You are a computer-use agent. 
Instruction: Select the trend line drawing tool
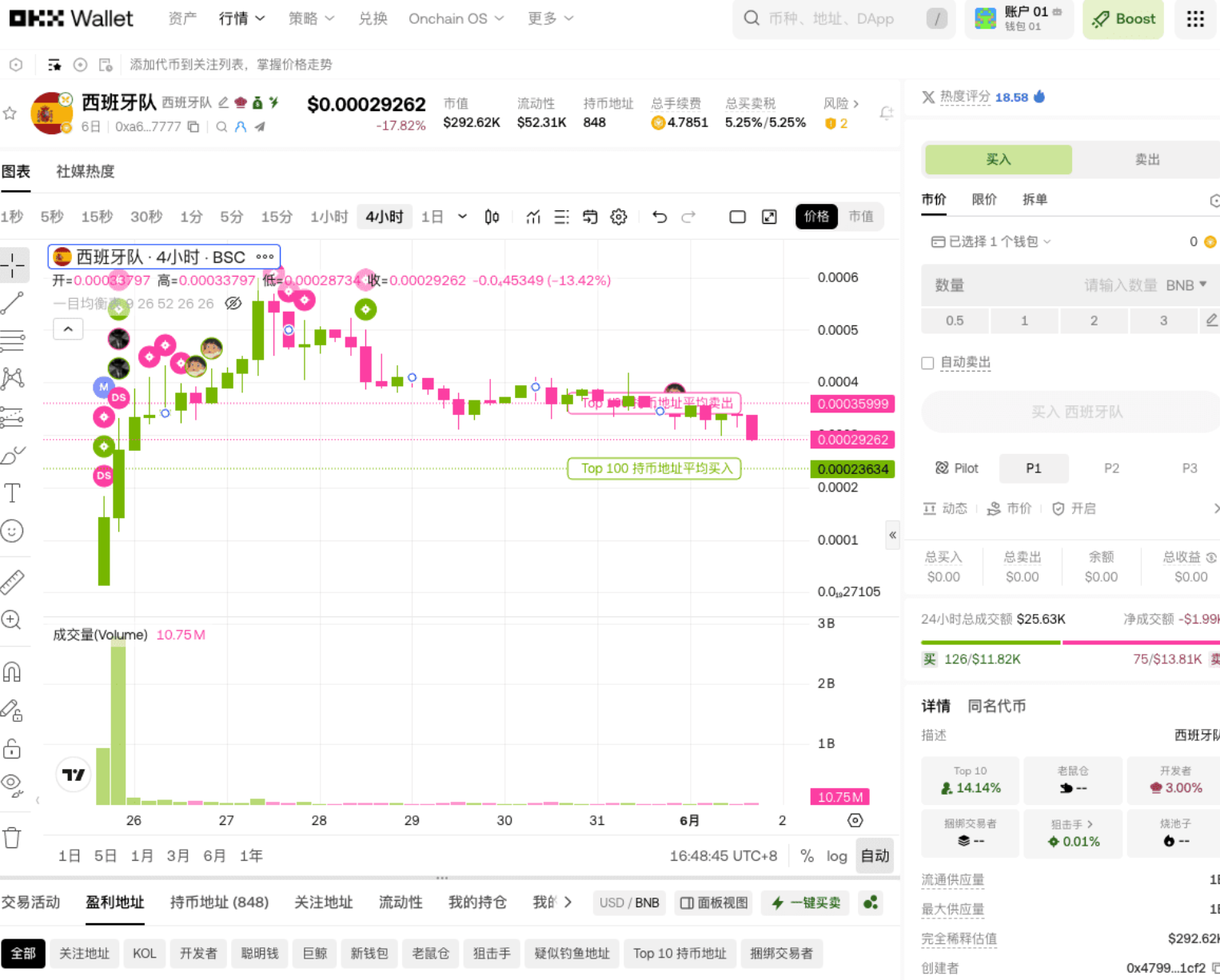pos(13,303)
